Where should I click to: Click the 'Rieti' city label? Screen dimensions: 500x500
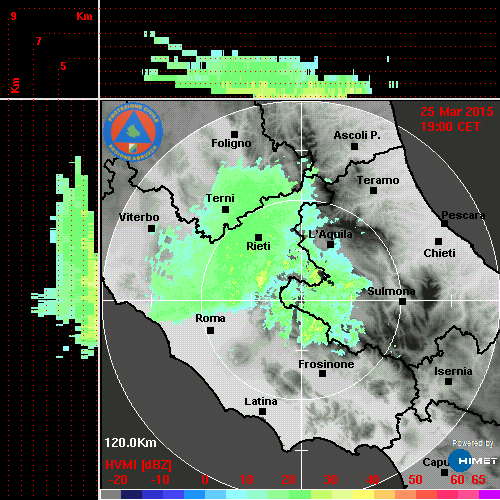[x=258, y=246]
